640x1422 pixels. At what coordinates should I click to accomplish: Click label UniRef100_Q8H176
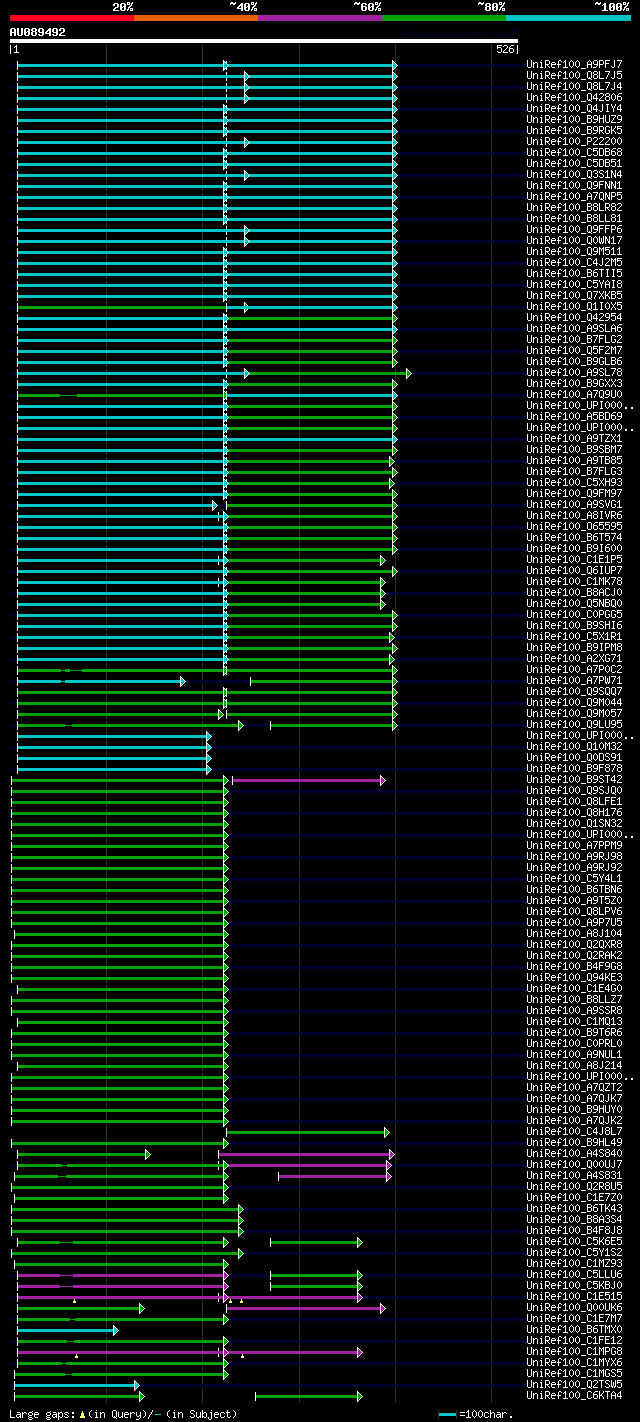(575, 813)
